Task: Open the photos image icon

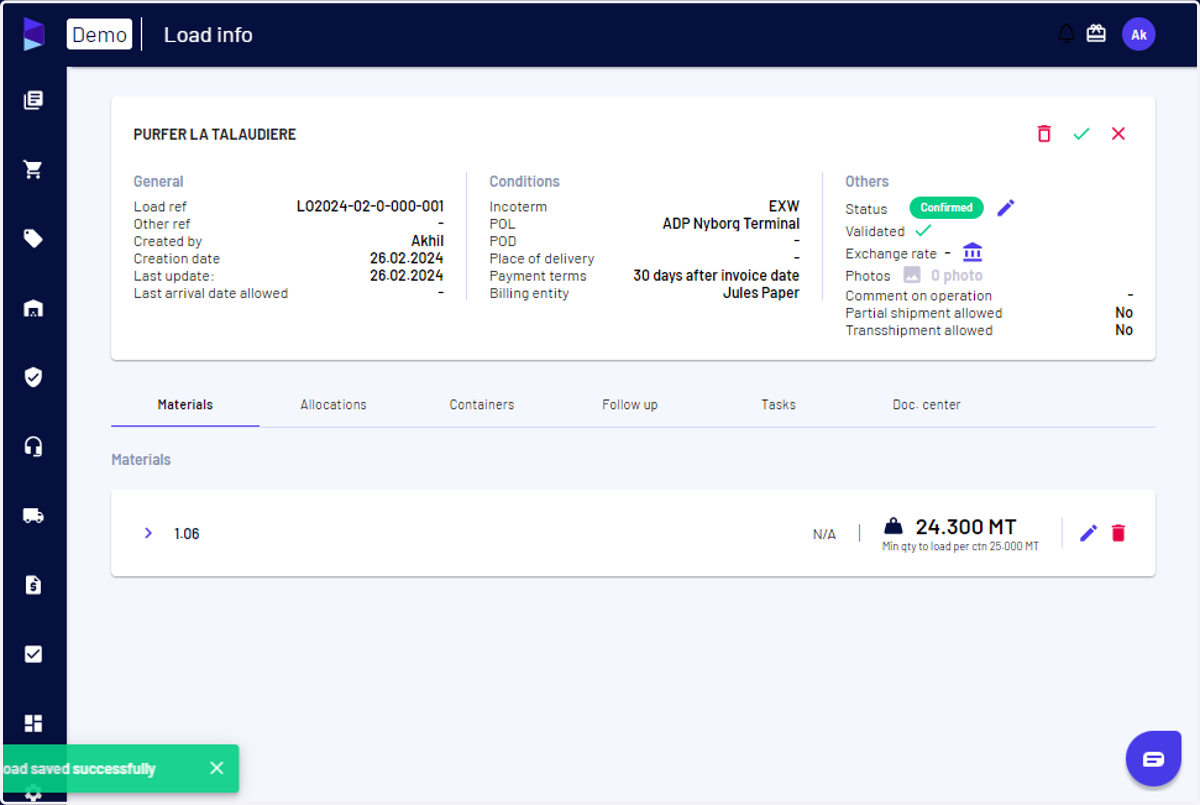Action: coord(912,275)
